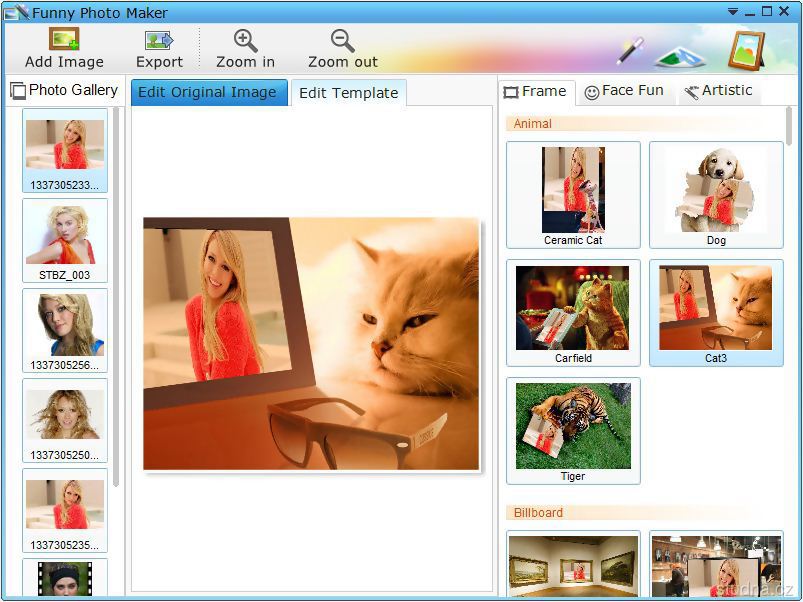Choose the Ceramic Cat frame template
The height and width of the screenshot is (602, 803).
click(x=573, y=194)
